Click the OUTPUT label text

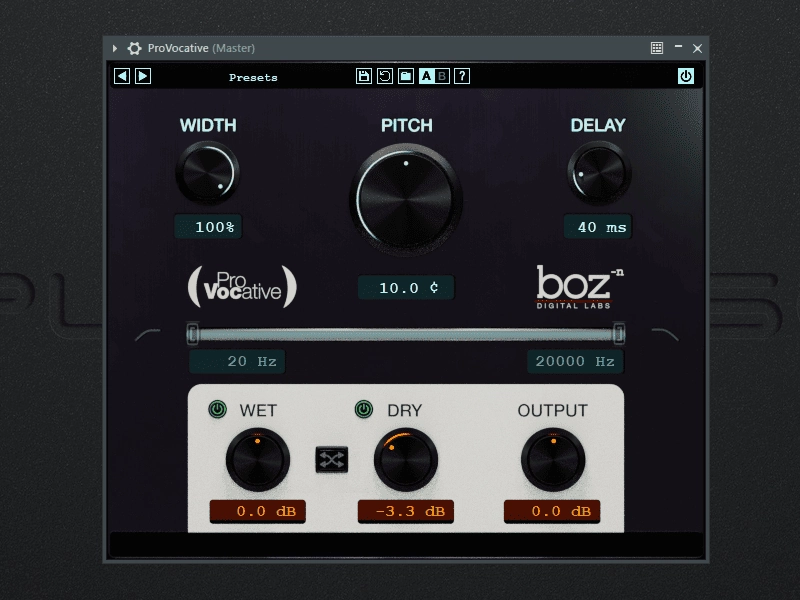pos(553,411)
